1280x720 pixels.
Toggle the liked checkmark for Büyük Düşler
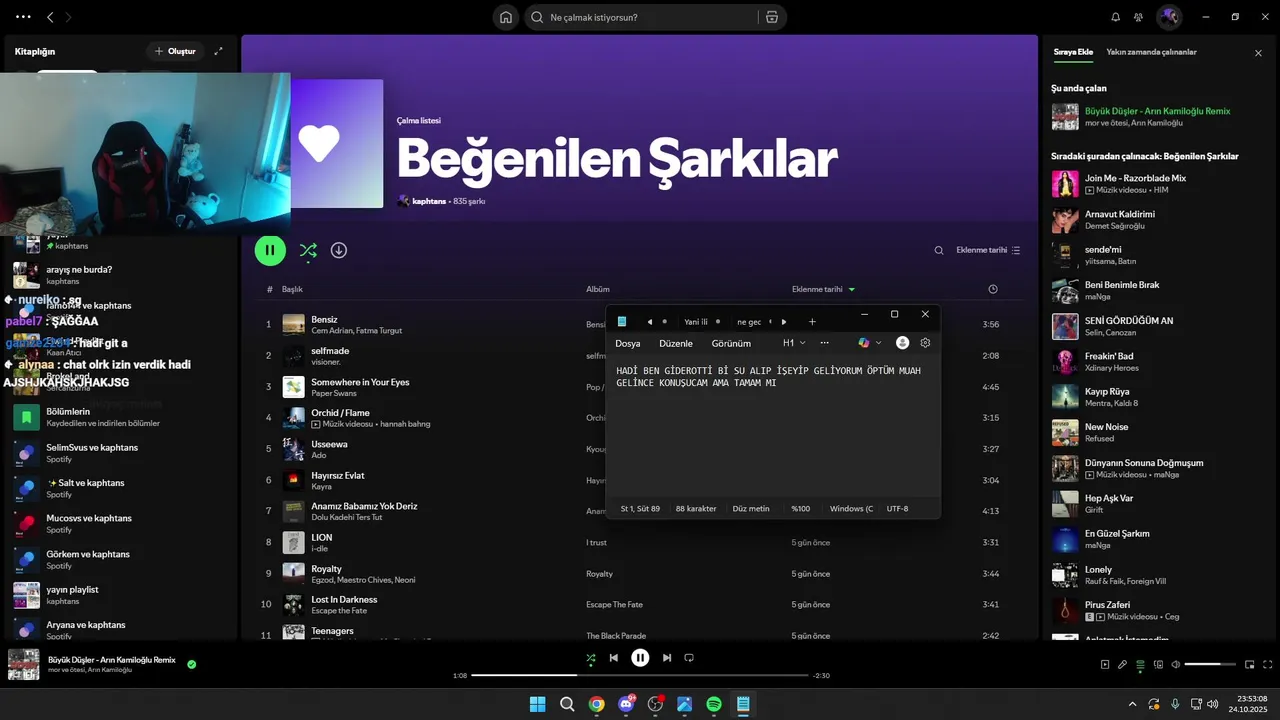tap(191, 664)
